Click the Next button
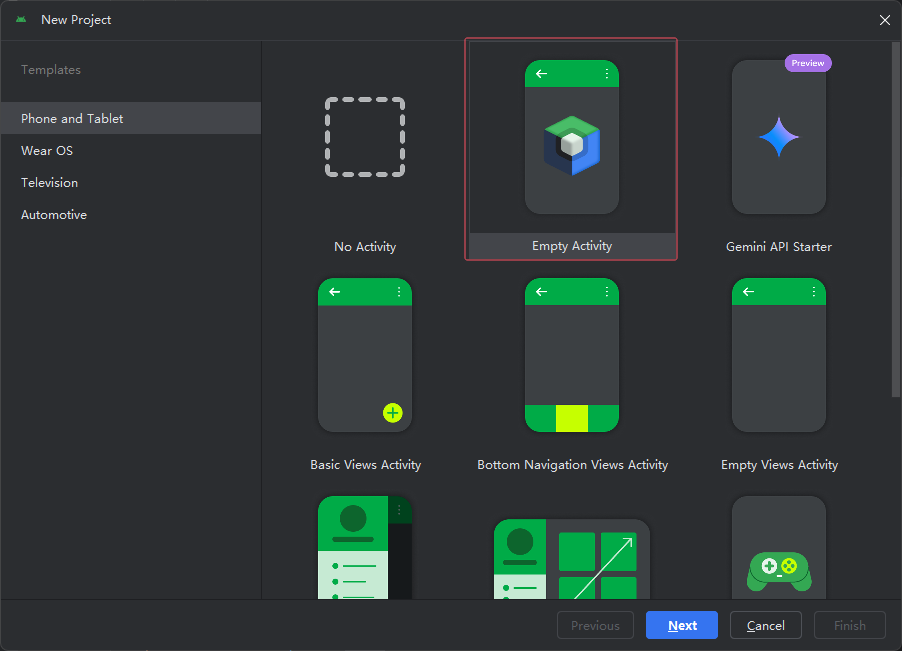Screen dimensions: 902x651 coord(681,625)
